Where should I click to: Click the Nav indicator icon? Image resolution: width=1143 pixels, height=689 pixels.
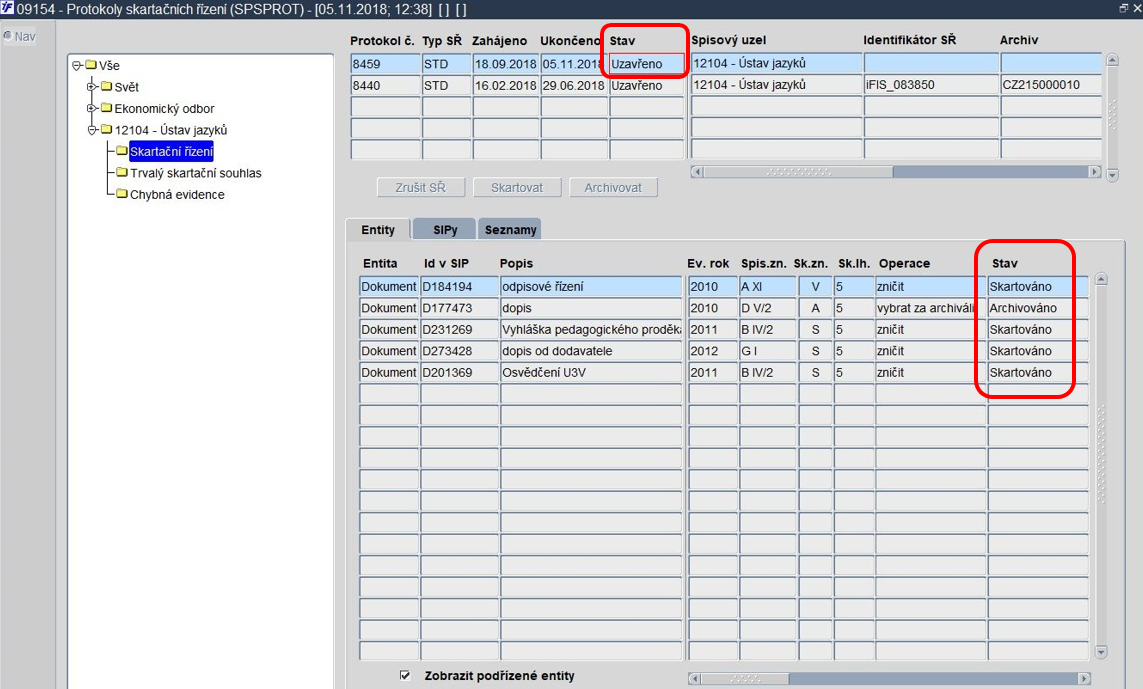pos(7,35)
